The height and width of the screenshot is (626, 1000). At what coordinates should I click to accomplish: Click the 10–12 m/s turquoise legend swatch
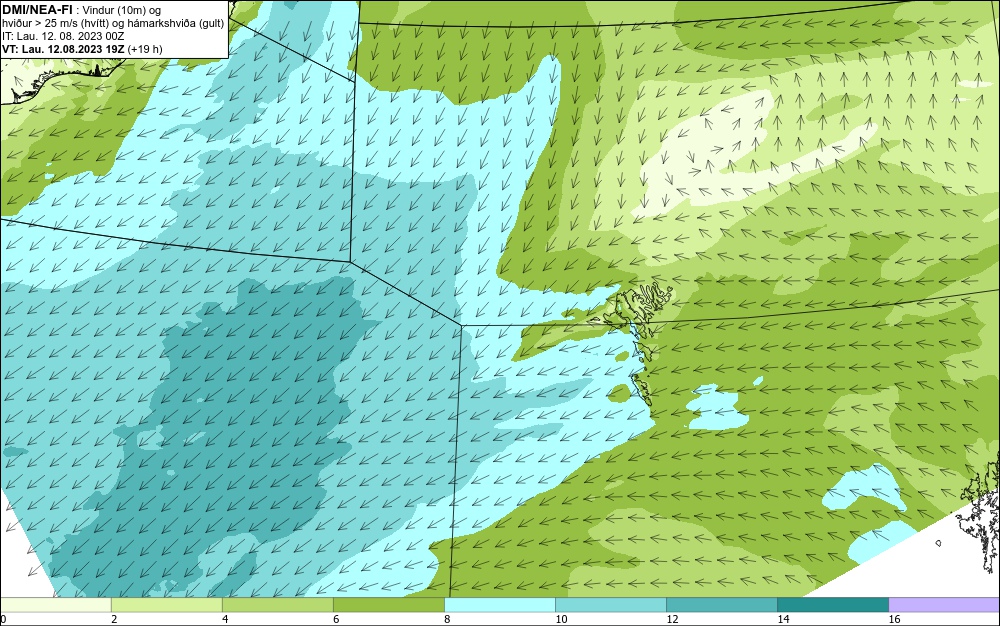pyautogui.click(x=610, y=604)
